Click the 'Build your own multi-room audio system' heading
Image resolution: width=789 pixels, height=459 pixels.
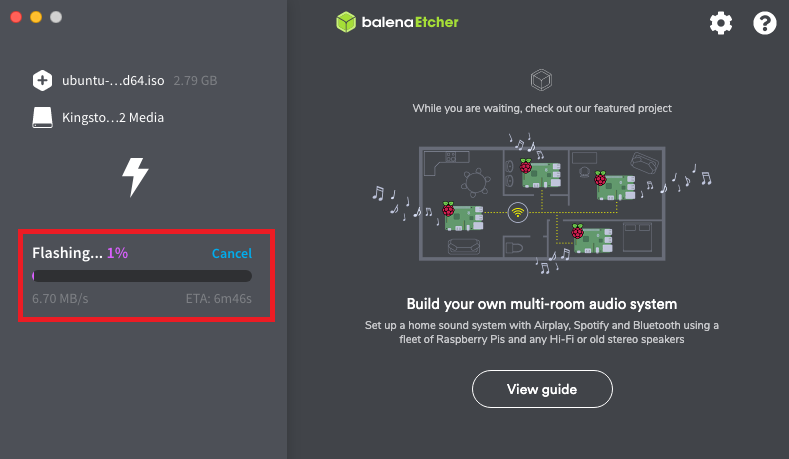[x=541, y=304]
